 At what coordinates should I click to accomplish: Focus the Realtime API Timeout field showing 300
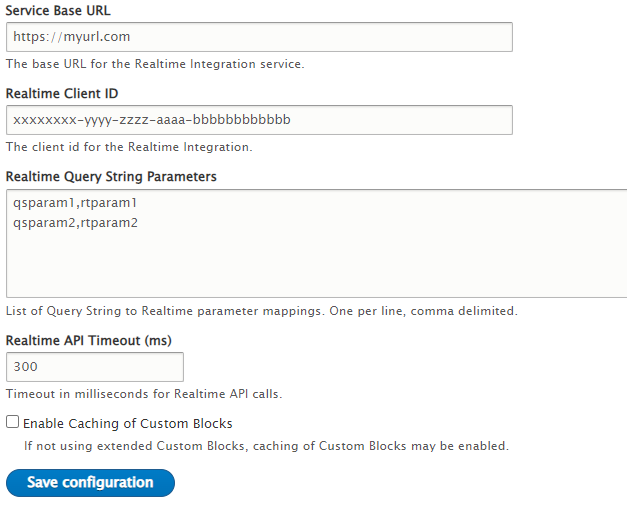click(x=95, y=367)
